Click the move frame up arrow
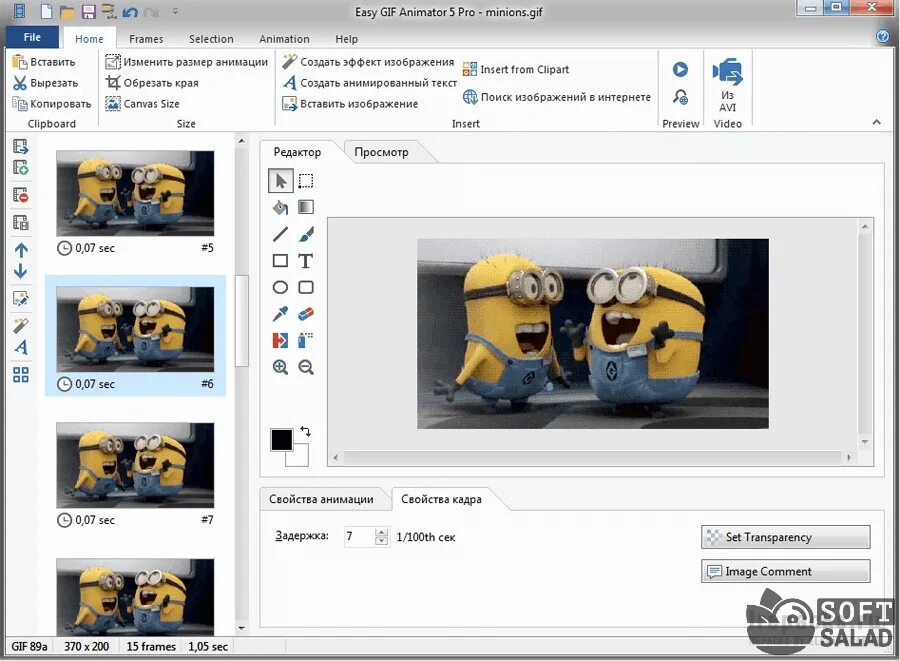Viewport: 900px width, 661px height. (x=21, y=250)
